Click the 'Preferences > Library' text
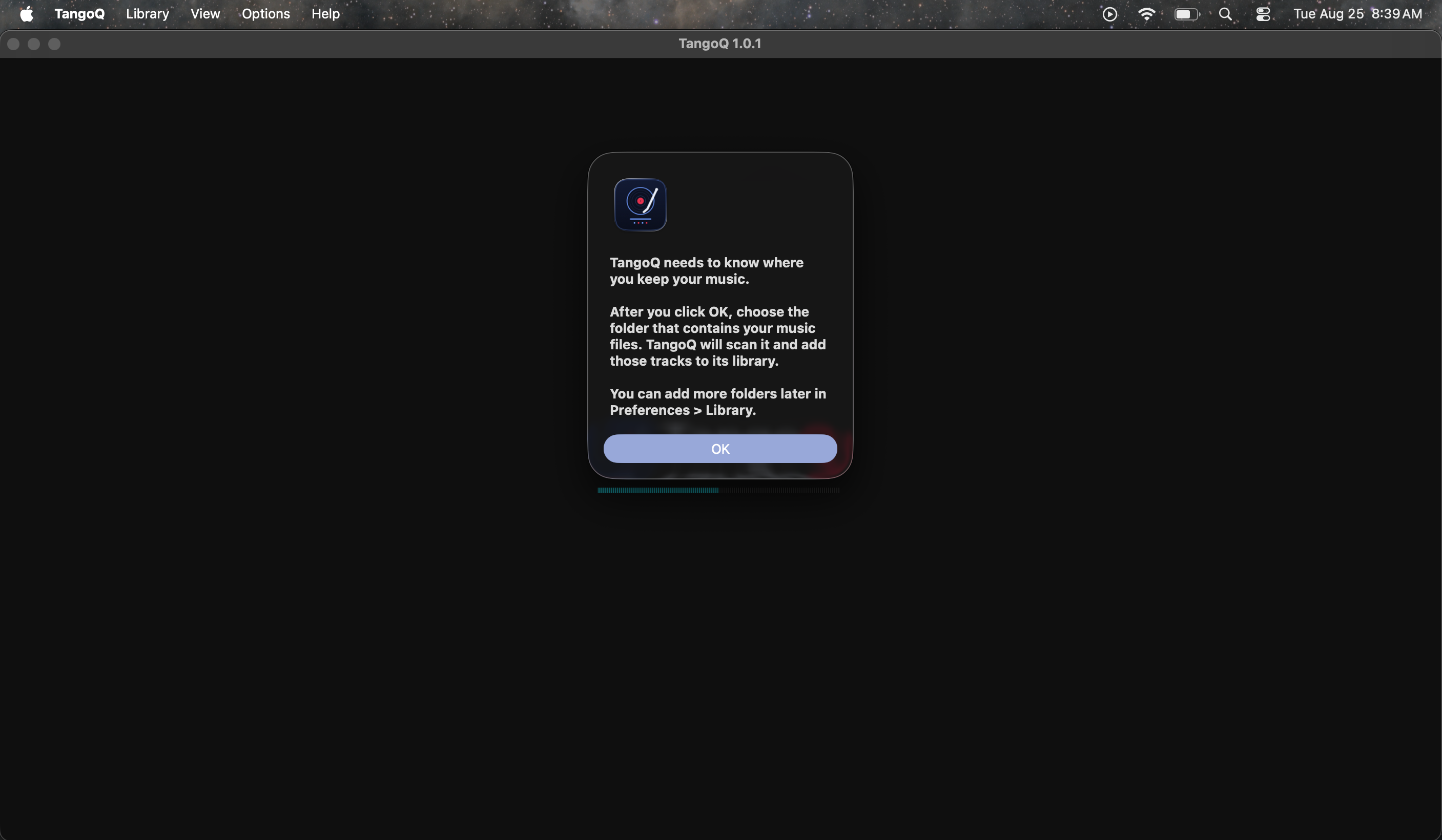 click(683, 410)
